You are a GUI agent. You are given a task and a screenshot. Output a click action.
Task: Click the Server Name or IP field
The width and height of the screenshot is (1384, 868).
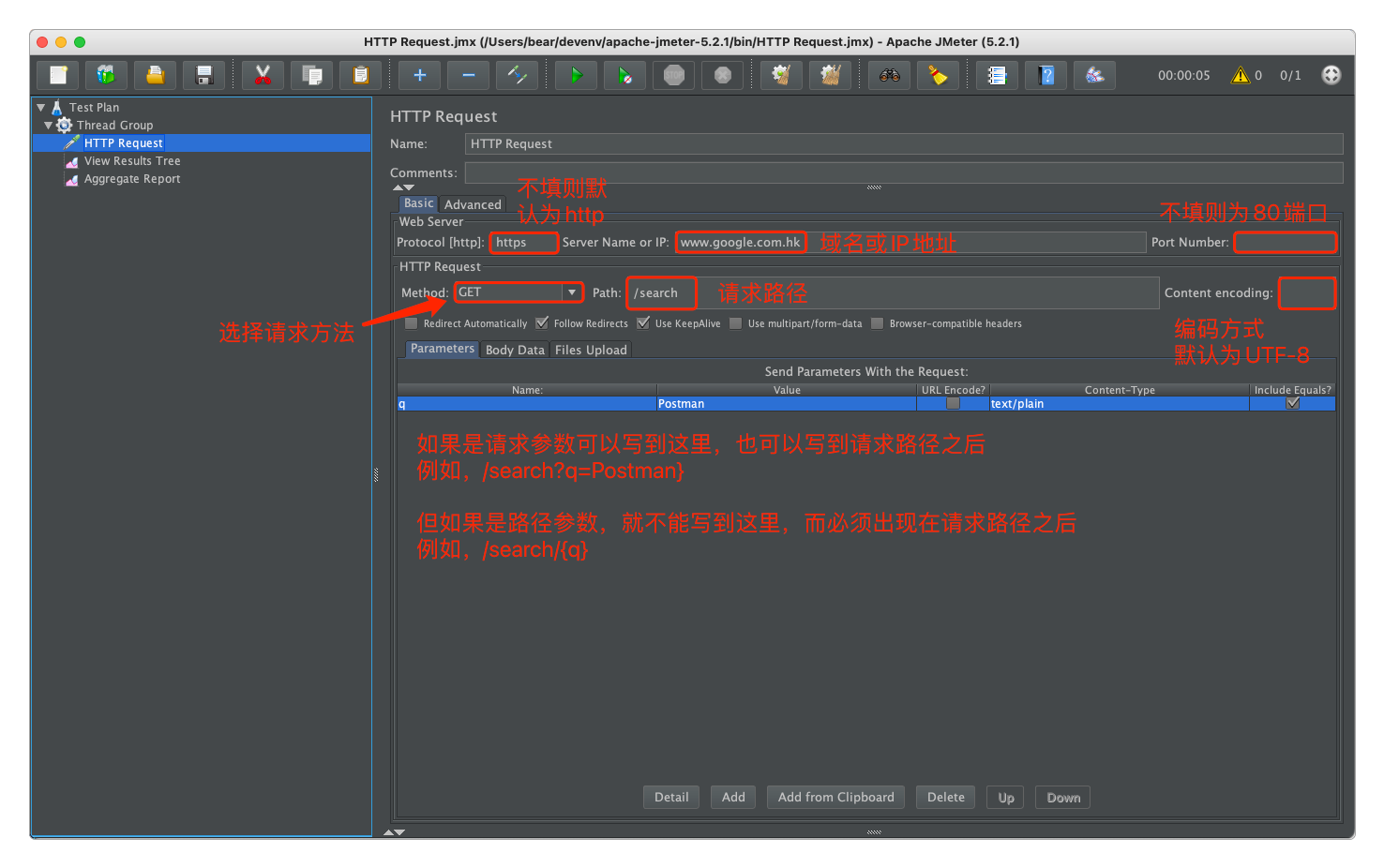point(910,243)
